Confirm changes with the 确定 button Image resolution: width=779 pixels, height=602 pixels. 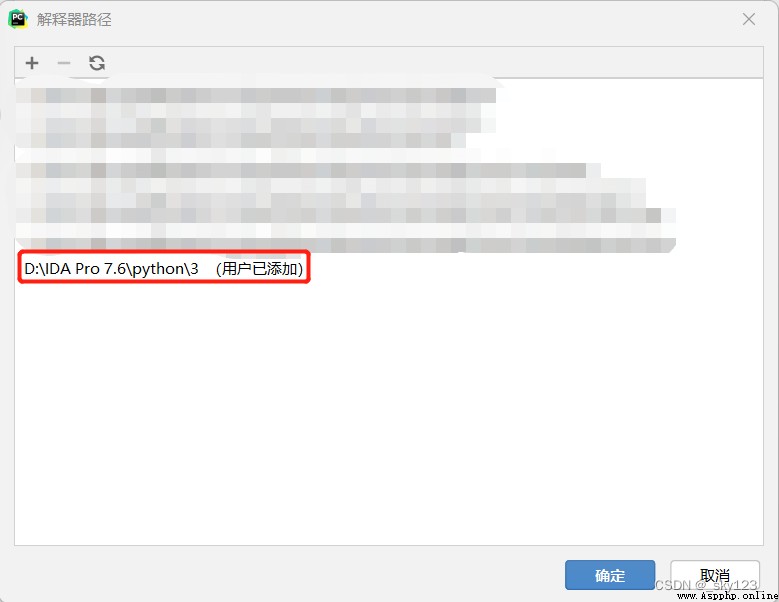tap(610, 575)
